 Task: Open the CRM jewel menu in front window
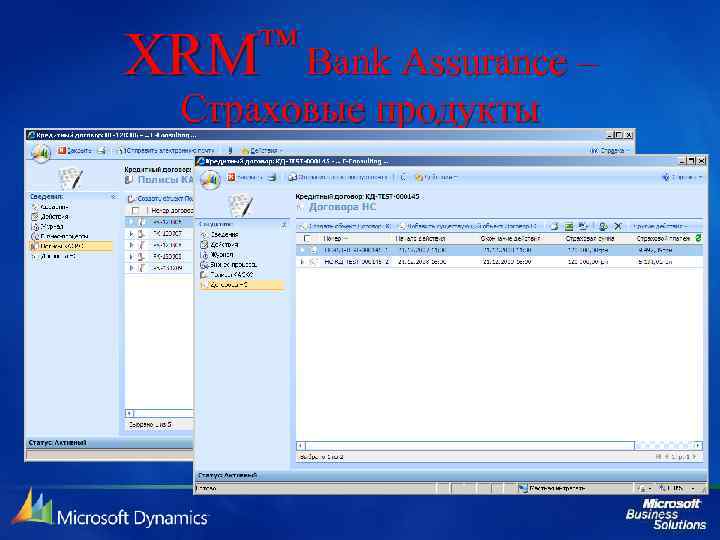pyautogui.click(x=210, y=180)
